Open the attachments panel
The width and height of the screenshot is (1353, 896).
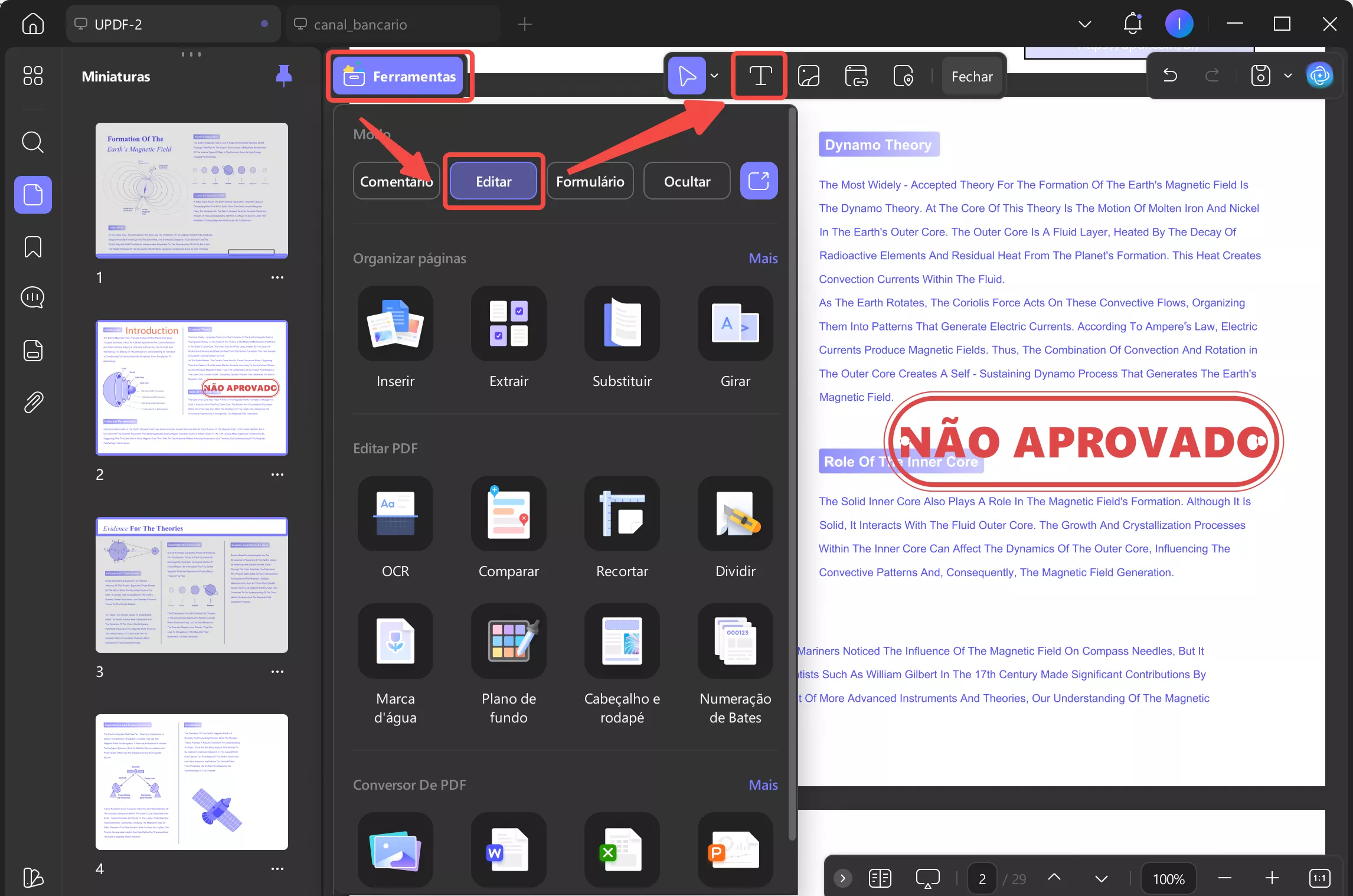coord(33,401)
